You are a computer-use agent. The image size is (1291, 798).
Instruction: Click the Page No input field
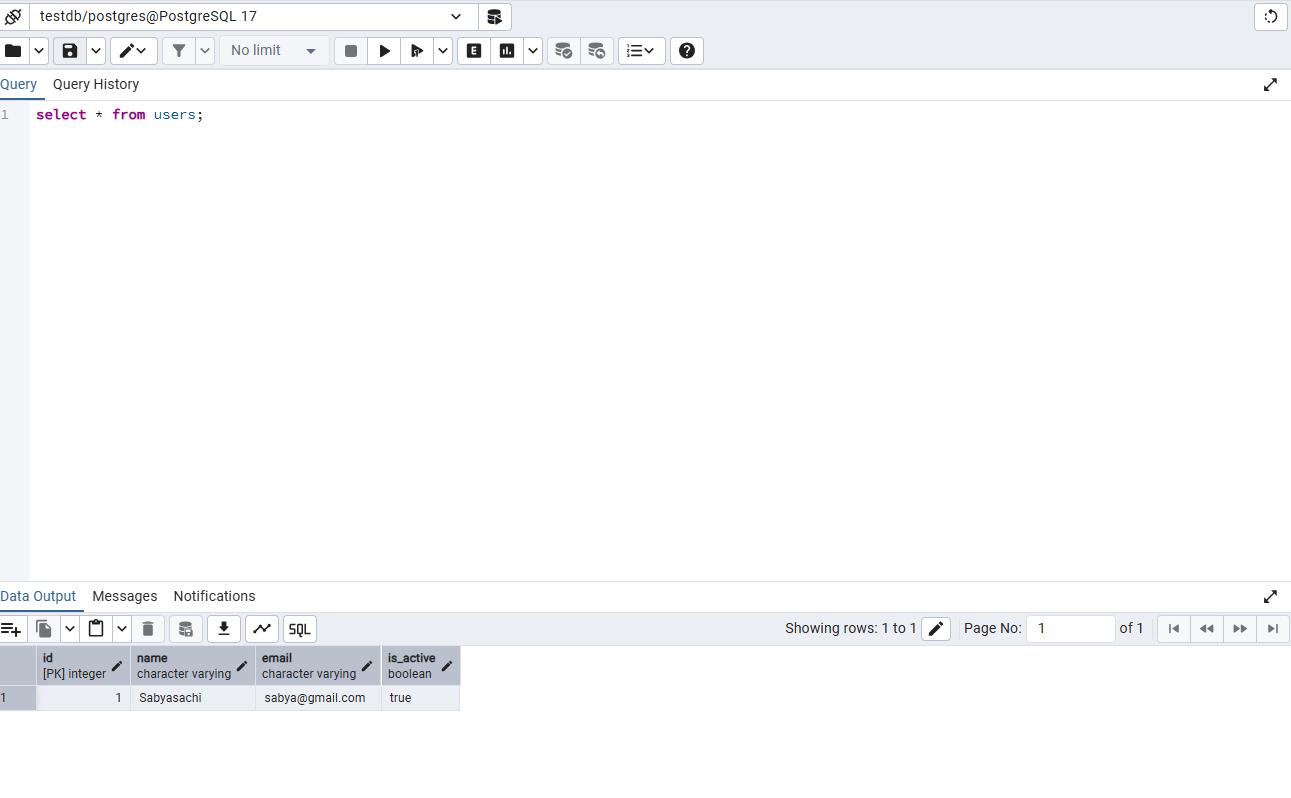pos(1070,629)
